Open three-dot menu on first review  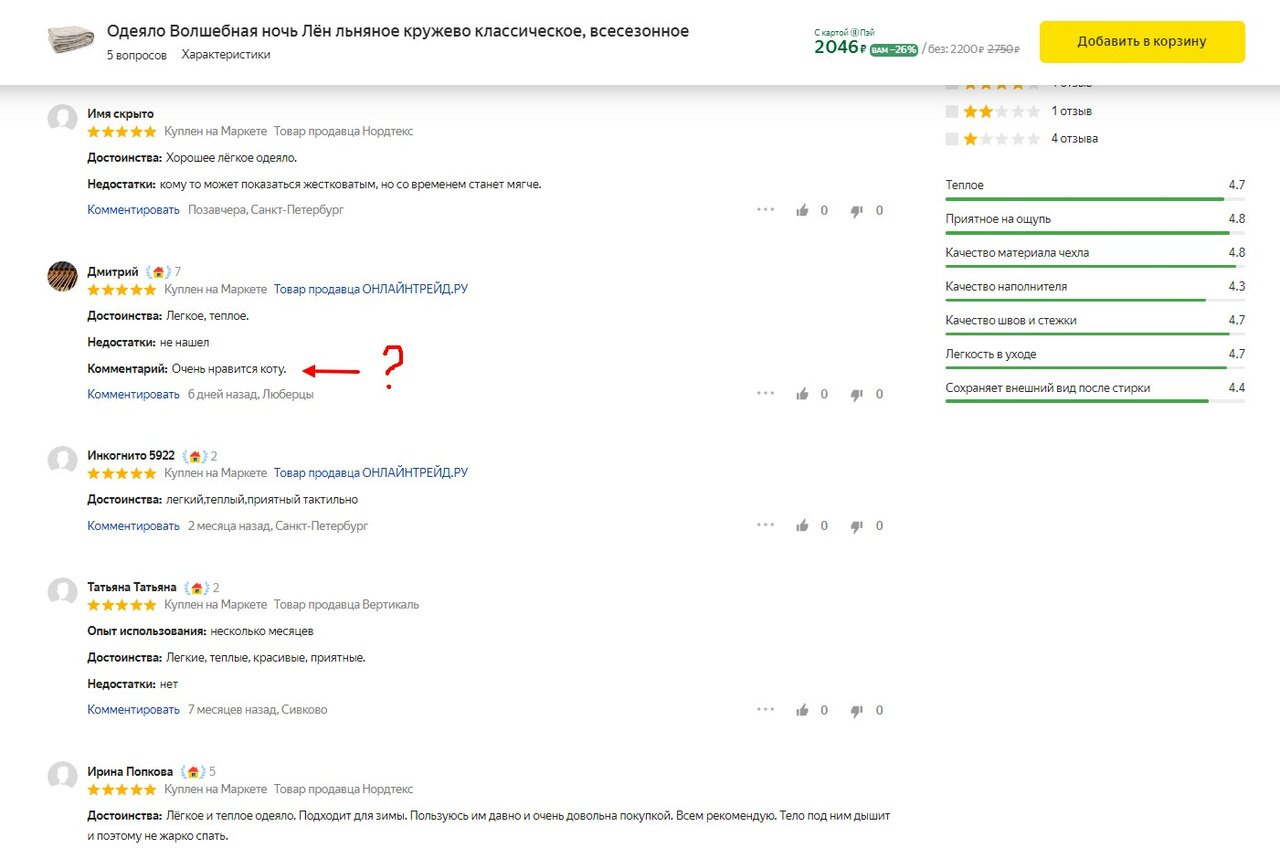tap(766, 210)
